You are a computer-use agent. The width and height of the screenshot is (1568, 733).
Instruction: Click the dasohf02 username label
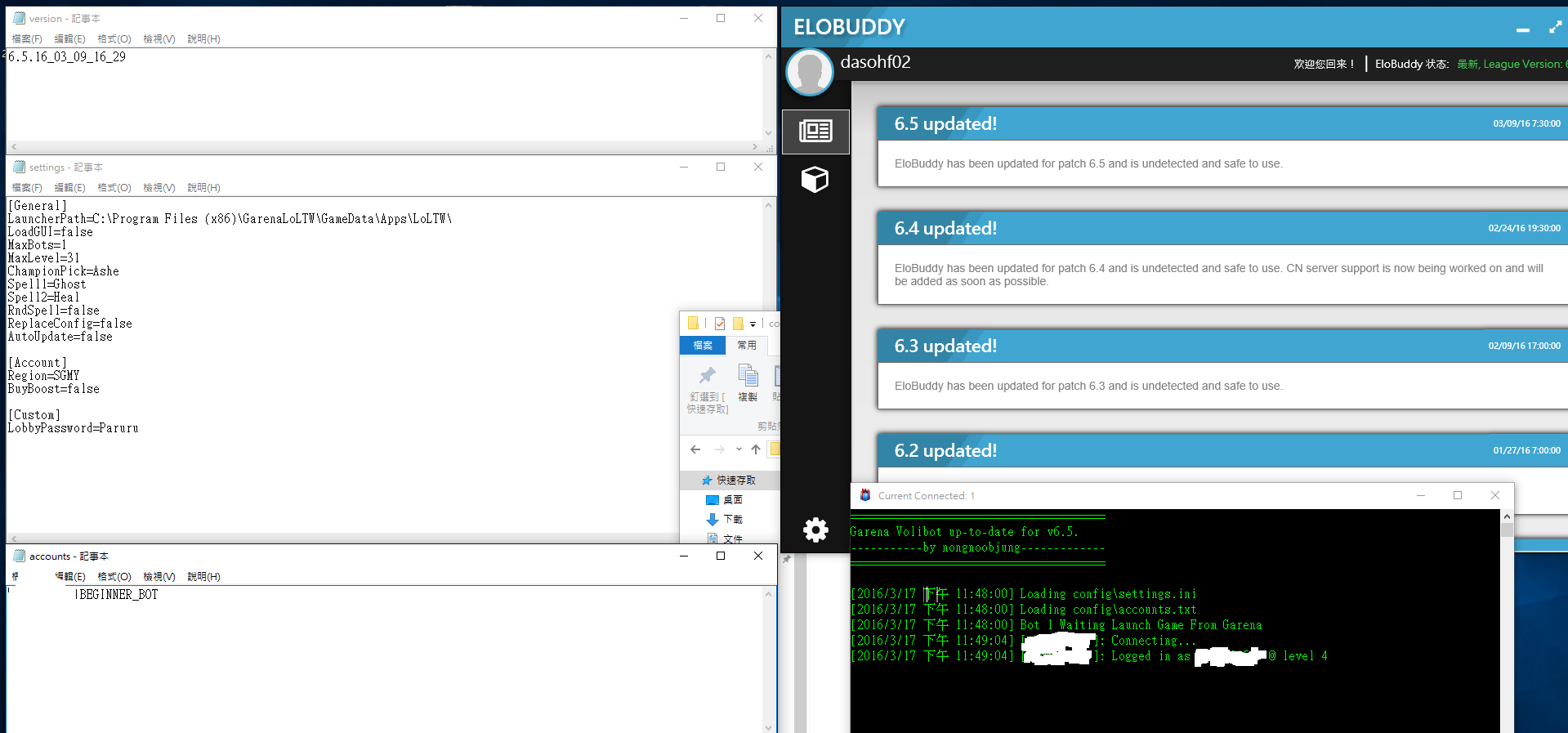[875, 62]
